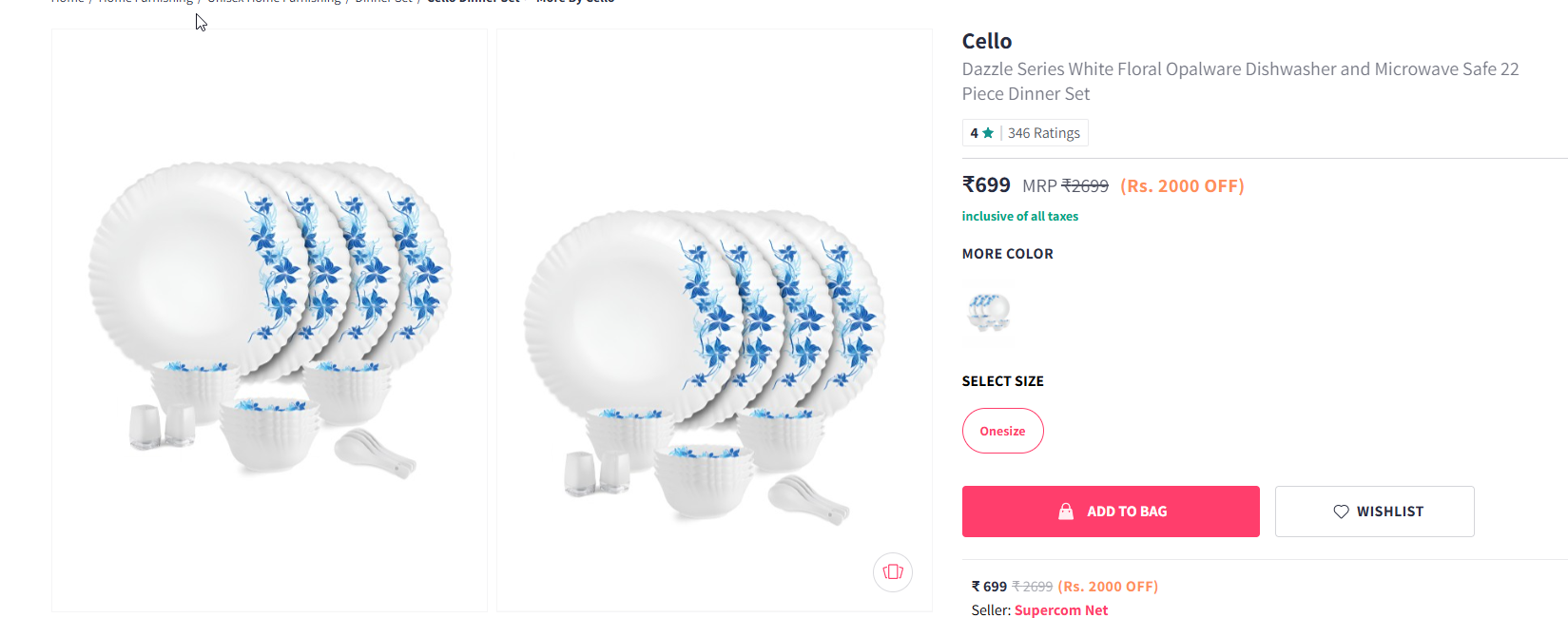This screenshot has width=1568, height=618.
Task: Click the rating score number 4
Action: (x=974, y=133)
